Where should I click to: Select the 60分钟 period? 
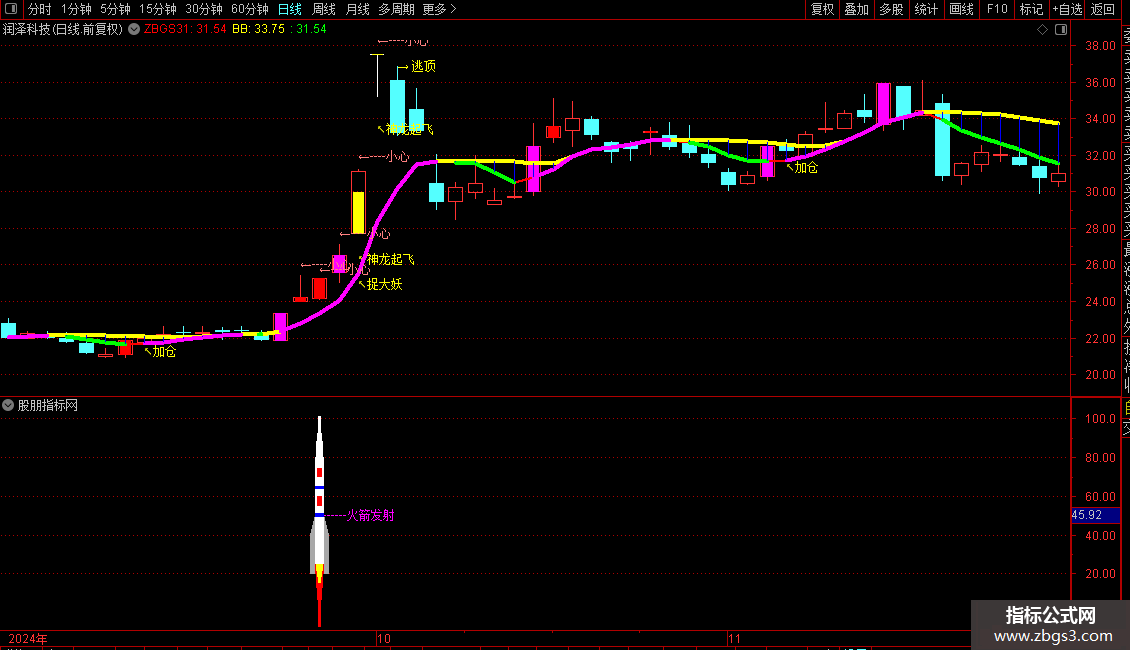click(250, 9)
